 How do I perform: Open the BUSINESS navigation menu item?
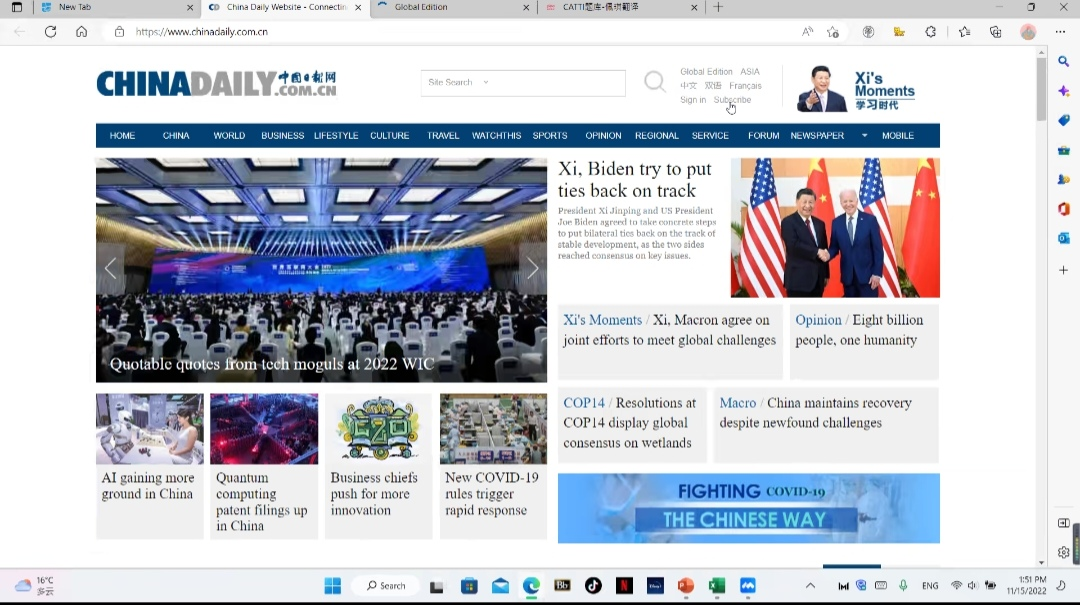282,136
